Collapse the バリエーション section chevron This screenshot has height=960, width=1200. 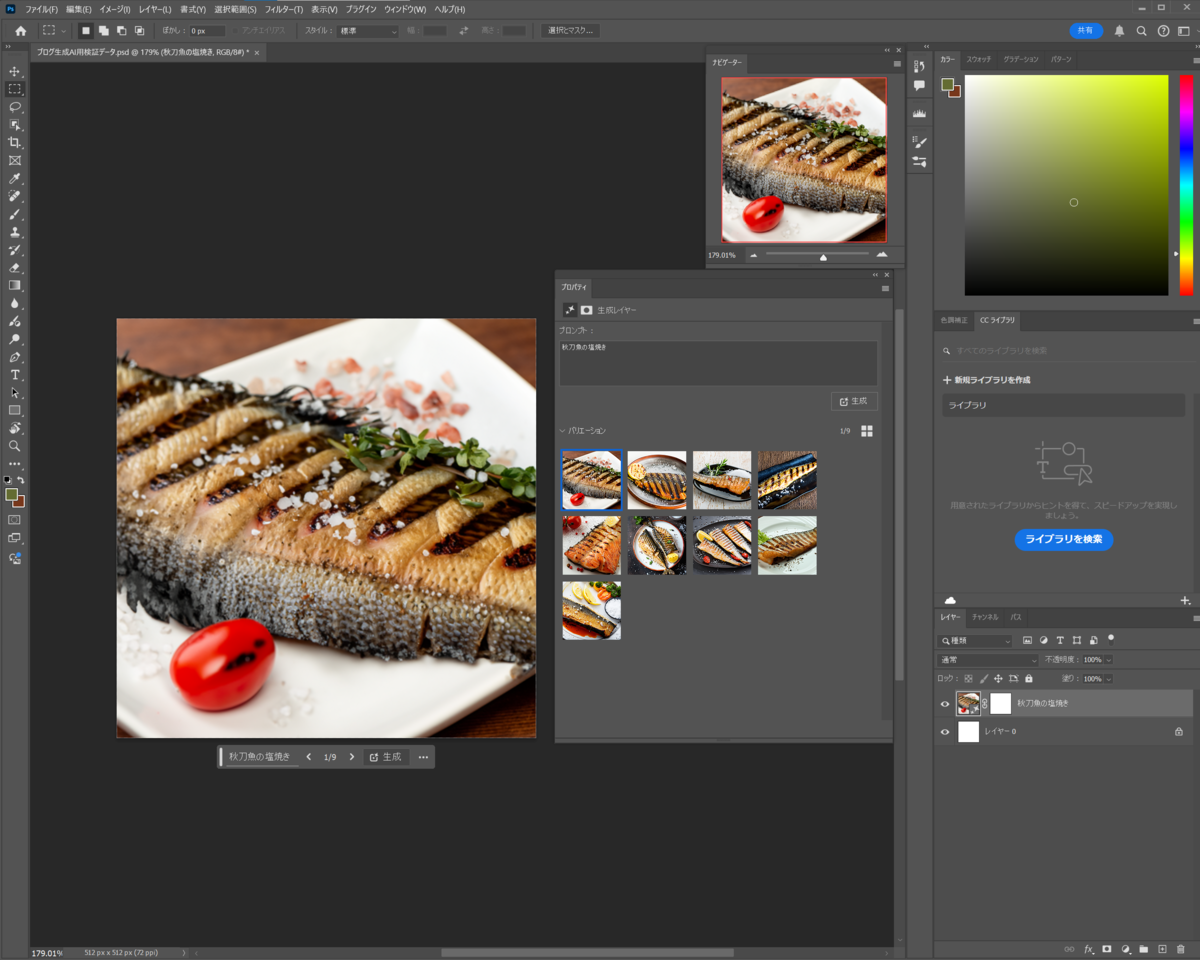coord(563,431)
